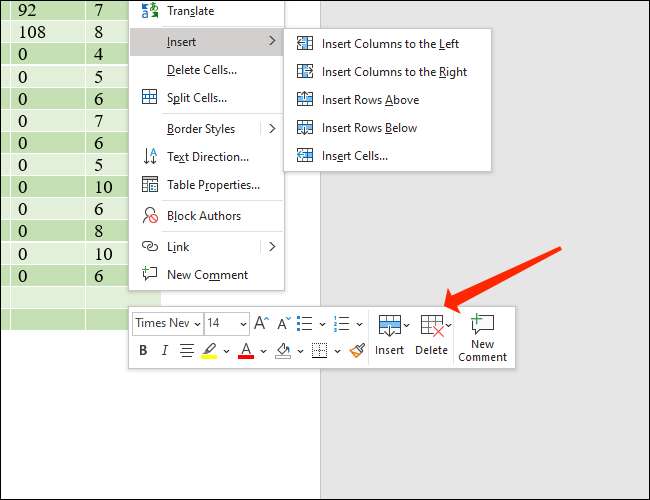Viewport: 650px width, 500px height.
Task: Open the Insert submenu entry
Action: coord(206,42)
